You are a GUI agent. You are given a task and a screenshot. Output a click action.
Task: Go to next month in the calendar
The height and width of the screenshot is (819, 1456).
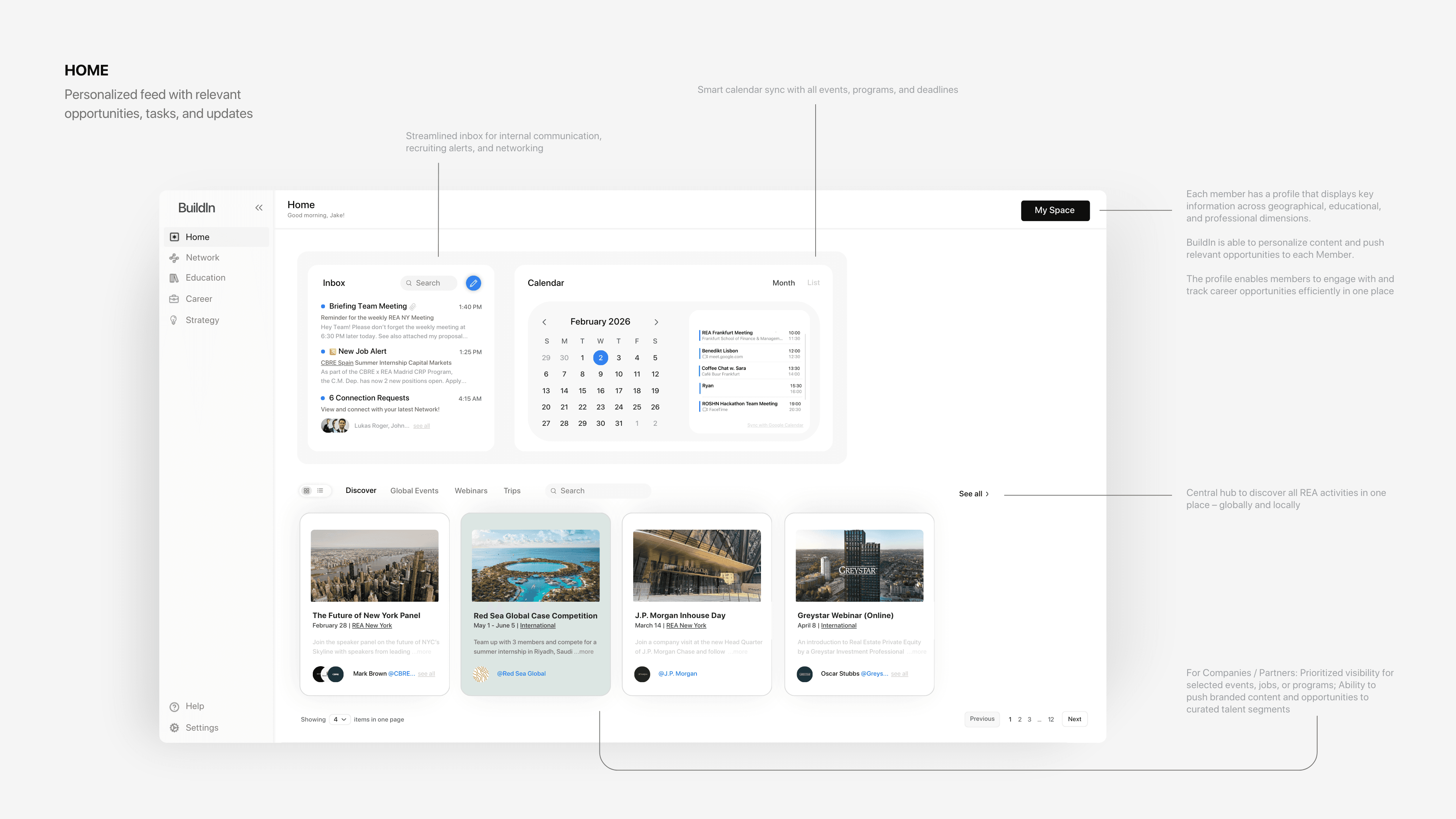coord(656,322)
